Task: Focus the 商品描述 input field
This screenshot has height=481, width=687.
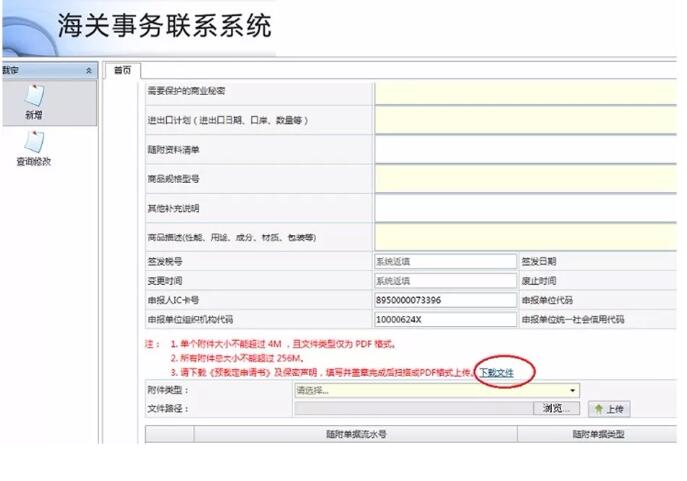Action: pos(526,237)
